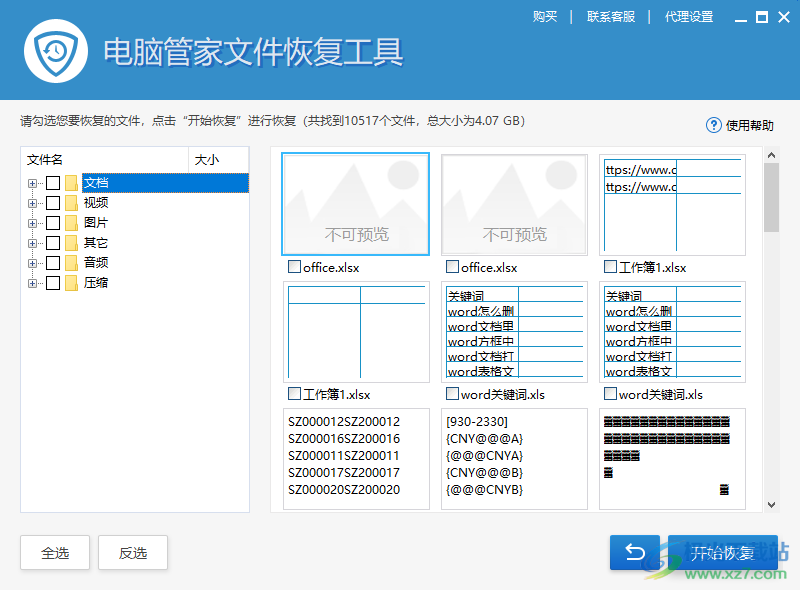800x590 pixels.
Task: Open 代理设置 in the top bar
Action: (x=689, y=16)
